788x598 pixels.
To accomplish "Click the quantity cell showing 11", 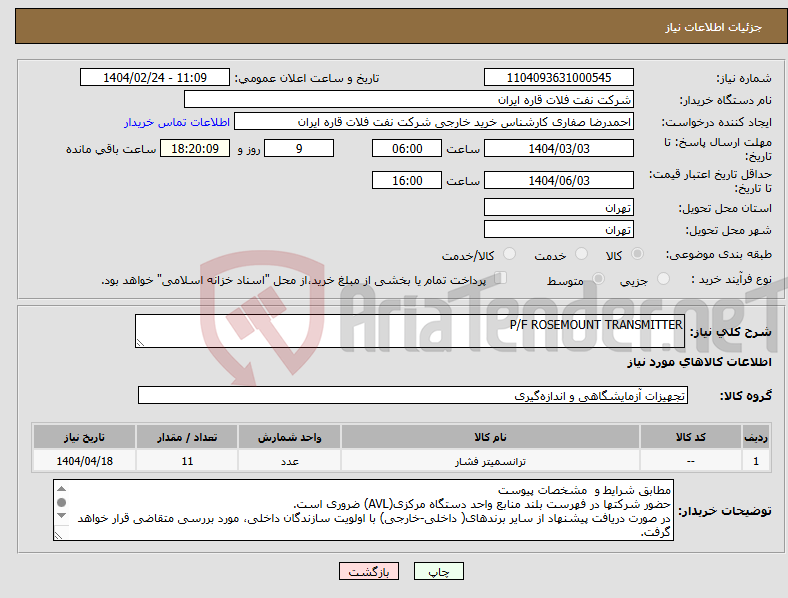I will [x=187, y=461].
